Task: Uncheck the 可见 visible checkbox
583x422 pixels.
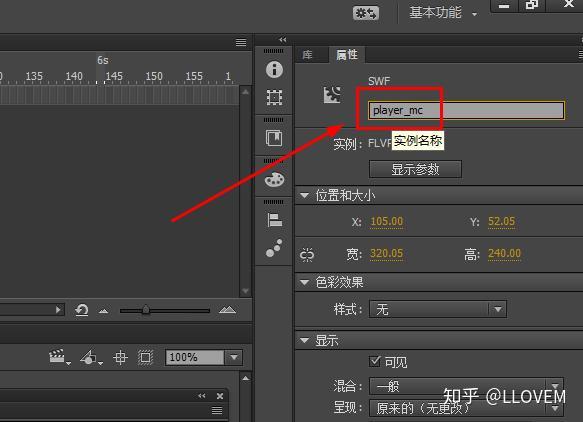Action: [375, 361]
